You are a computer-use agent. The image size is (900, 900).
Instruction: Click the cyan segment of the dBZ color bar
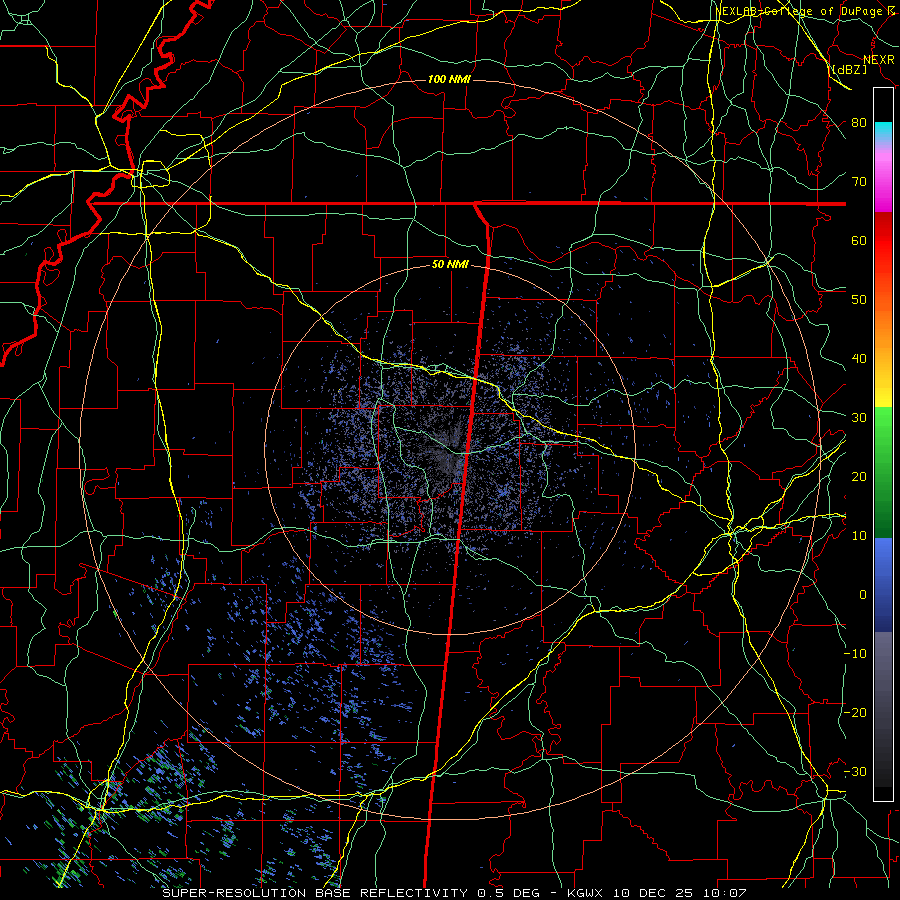point(883,131)
